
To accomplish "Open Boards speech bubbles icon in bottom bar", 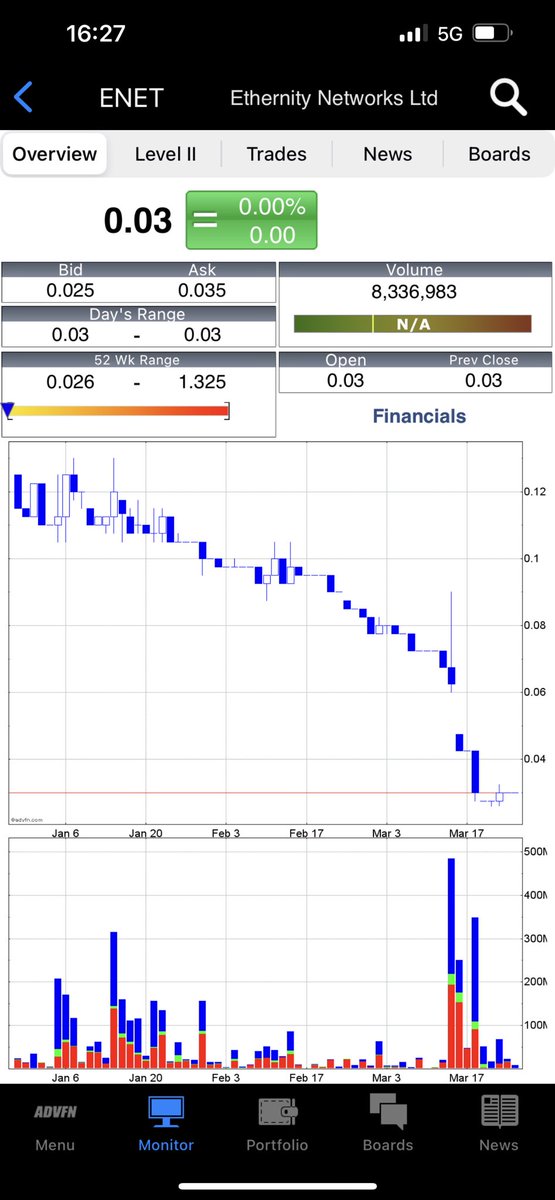I will pyautogui.click(x=388, y=1111).
